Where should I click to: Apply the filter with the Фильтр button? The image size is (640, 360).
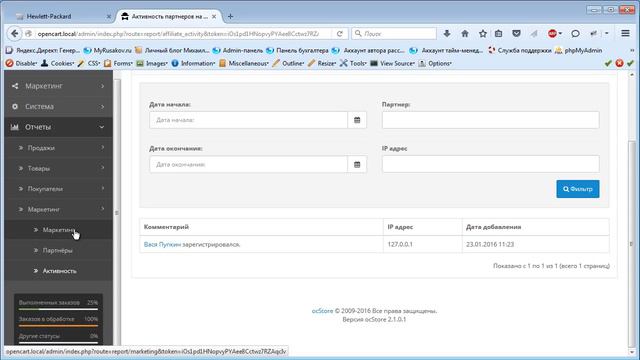click(578, 189)
